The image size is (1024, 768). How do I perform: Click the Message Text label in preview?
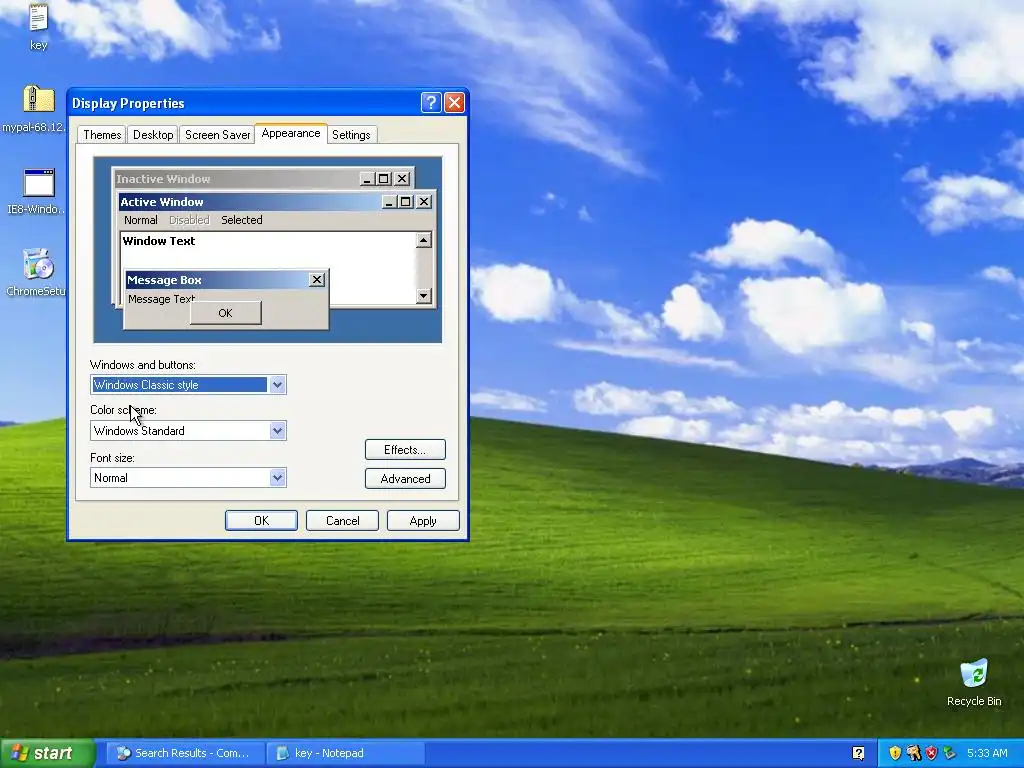point(161,298)
